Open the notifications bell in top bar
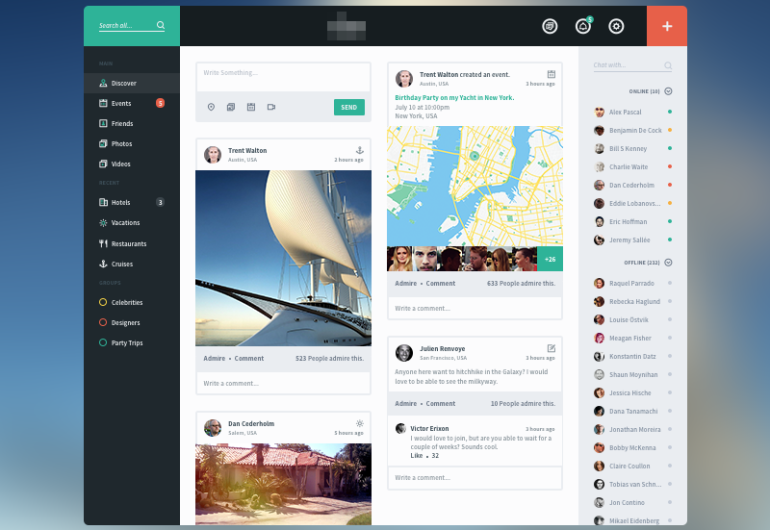Image resolution: width=770 pixels, height=530 pixels. tap(583, 27)
